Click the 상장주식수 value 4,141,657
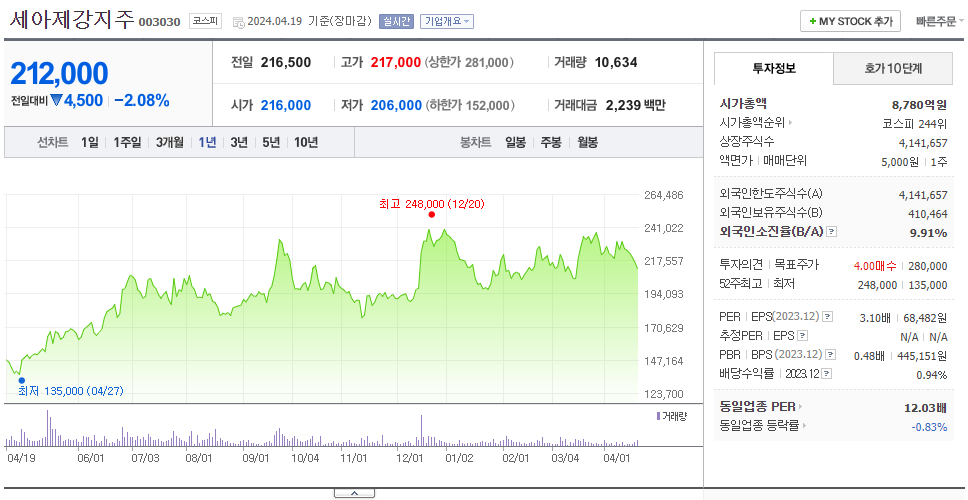 coord(923,143)
